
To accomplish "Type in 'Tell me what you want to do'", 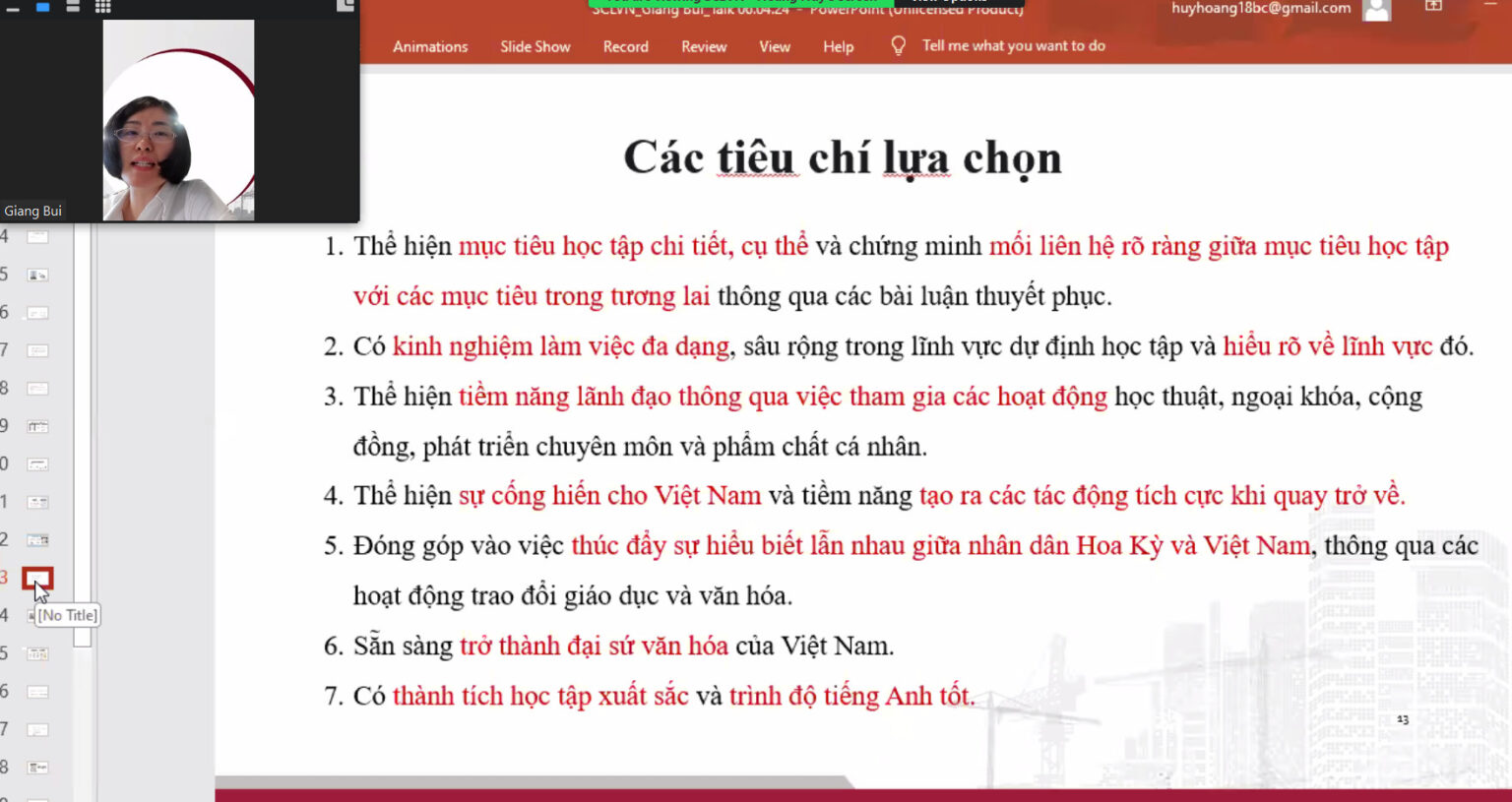I will [x=1013, y=46].
